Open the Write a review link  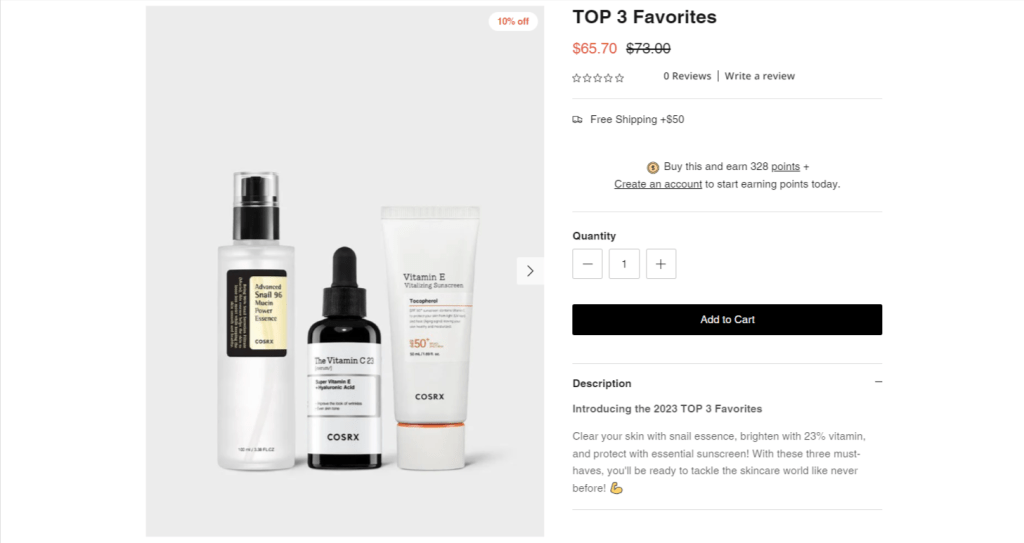760,76
